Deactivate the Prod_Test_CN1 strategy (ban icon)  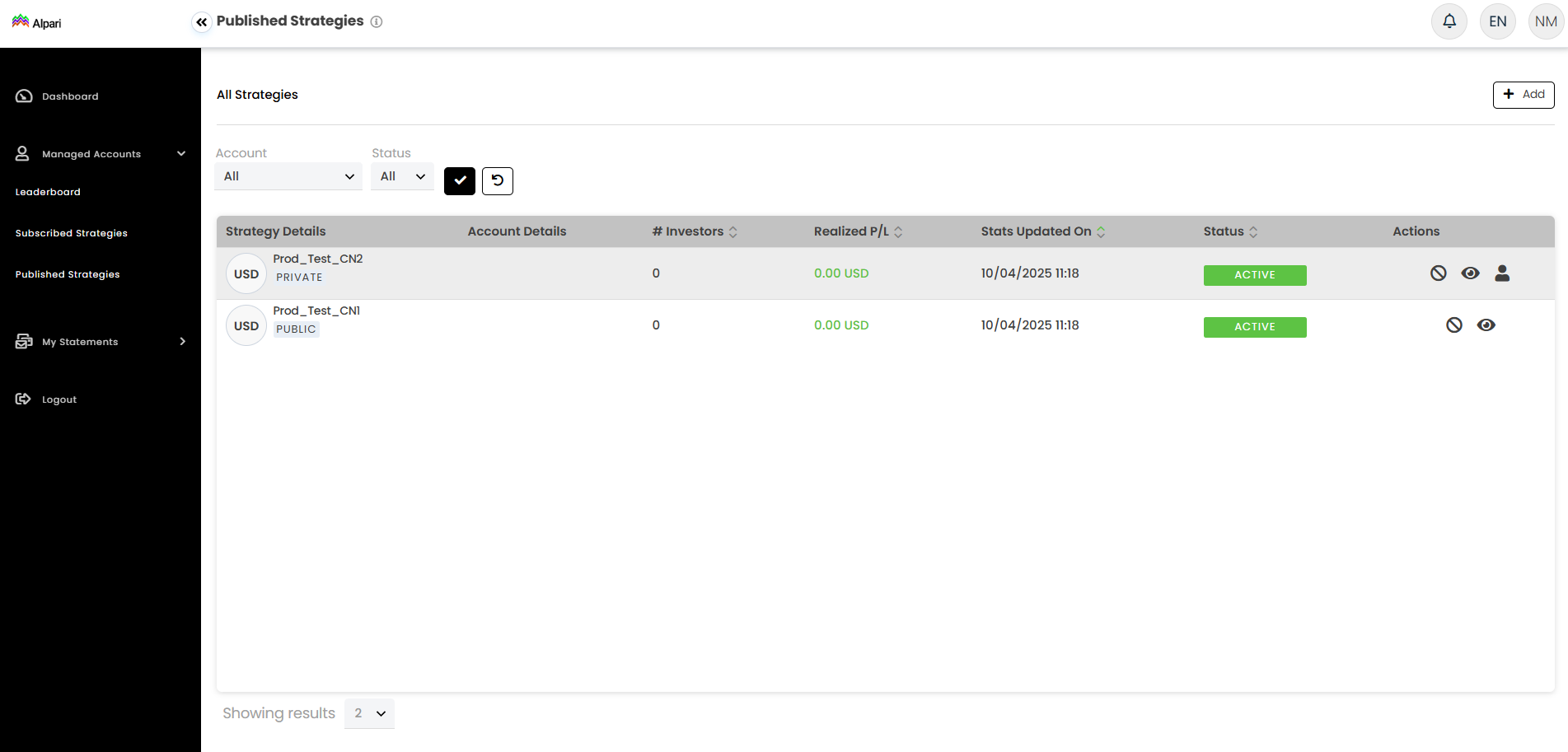[1454, 325]
